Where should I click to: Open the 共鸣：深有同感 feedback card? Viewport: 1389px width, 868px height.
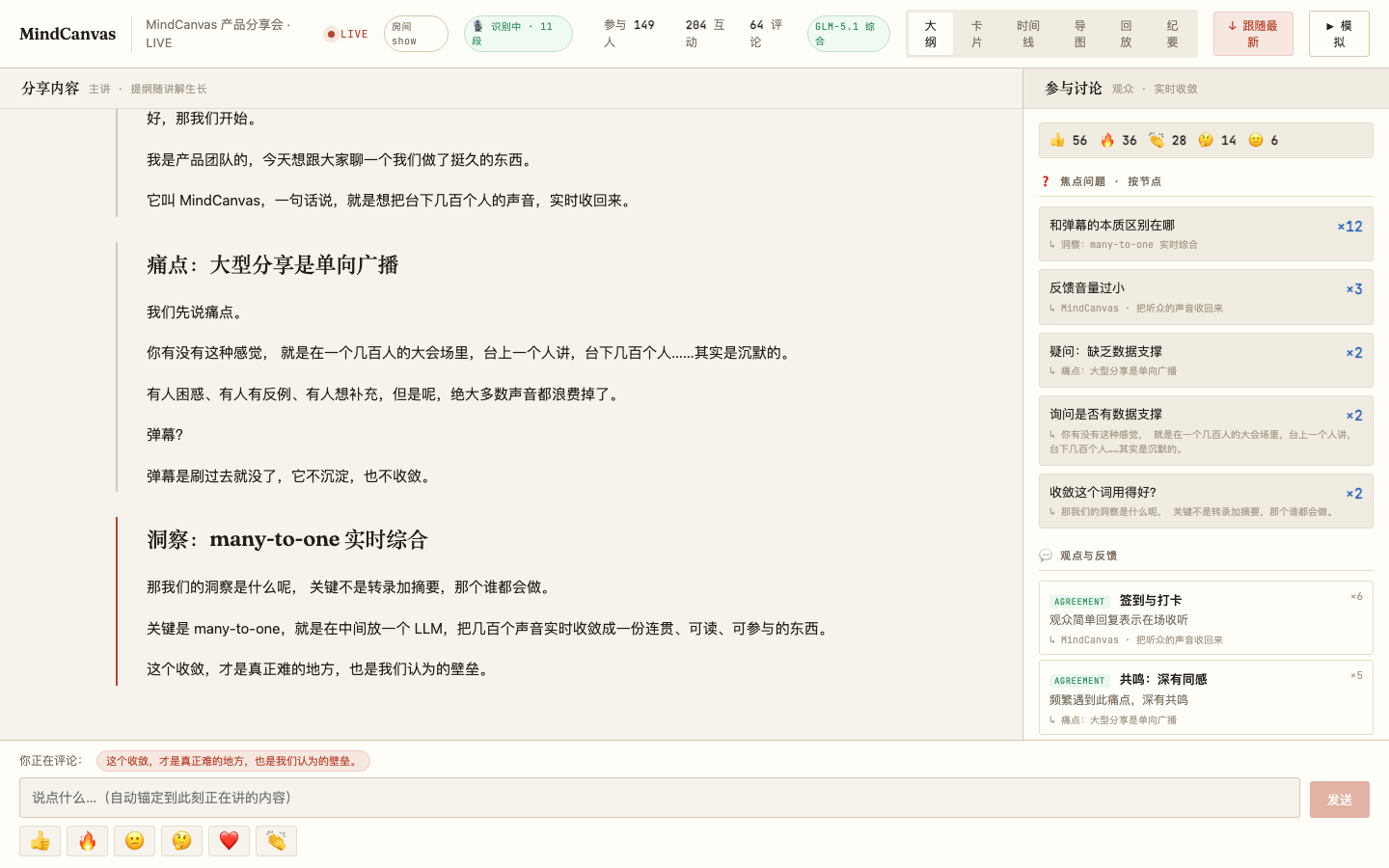tap(1206, 697)
